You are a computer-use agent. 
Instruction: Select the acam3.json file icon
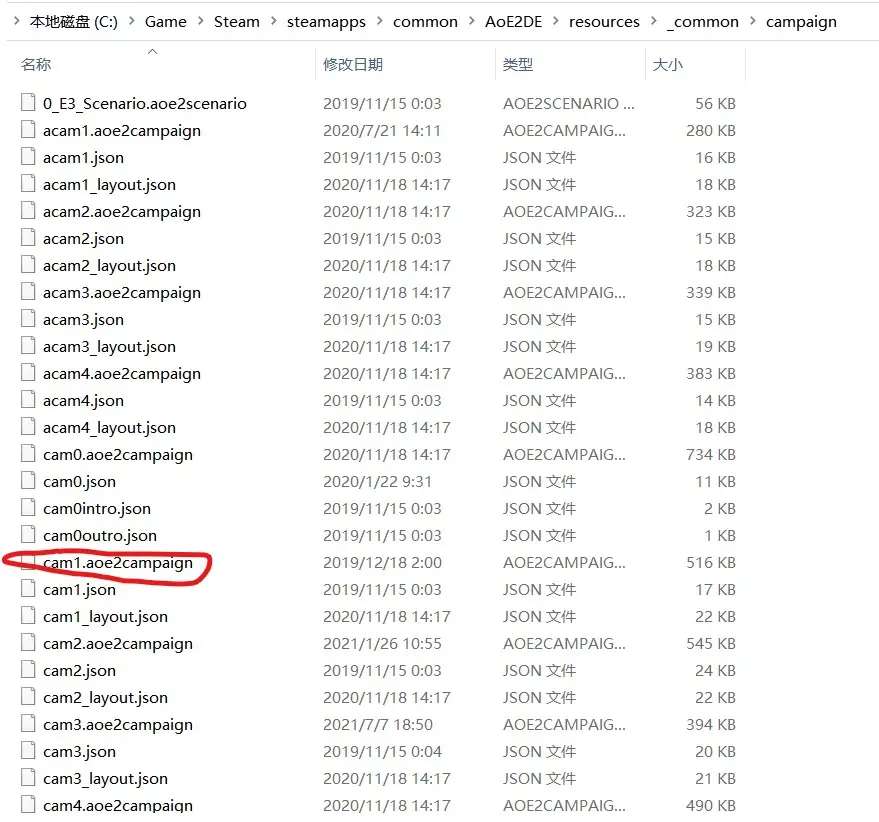pos(28,319)
